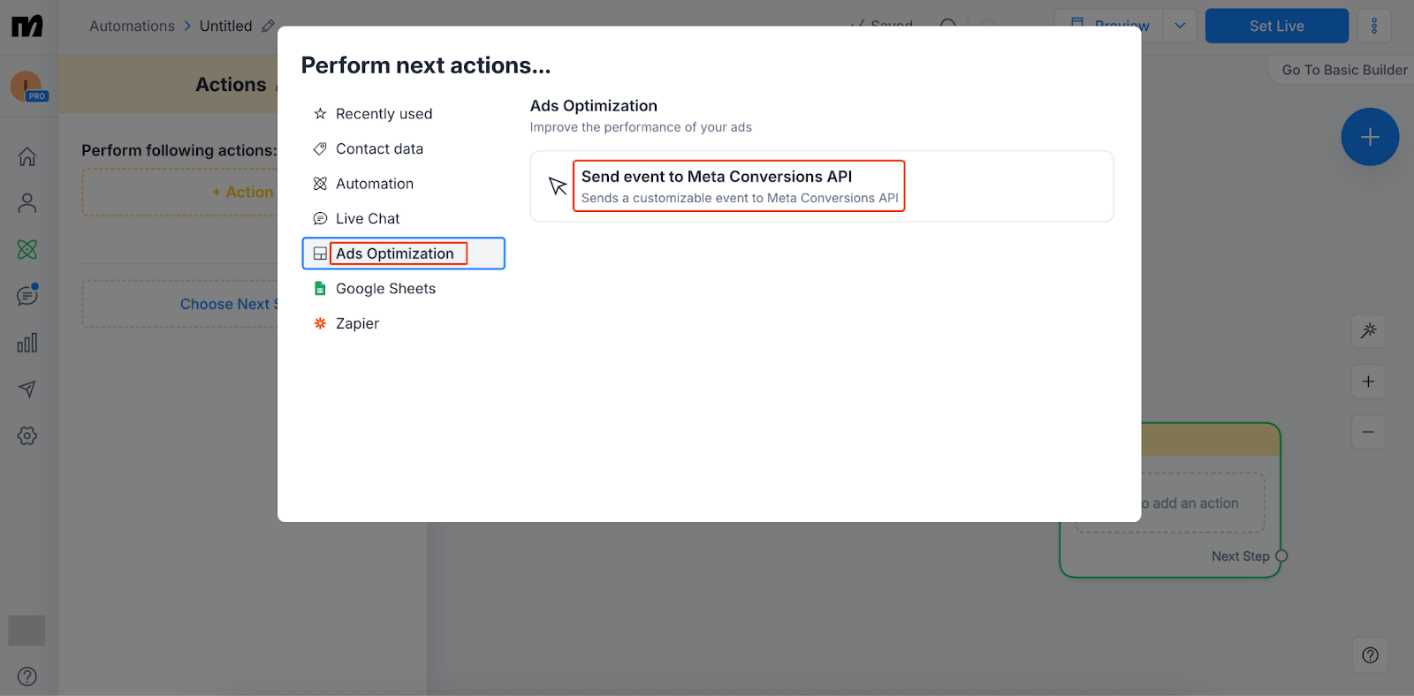The image size is (1414, 696).
Task: Click the ManyChat logo in the top corner
Action: pyautogui.click(x=27, y=25)
